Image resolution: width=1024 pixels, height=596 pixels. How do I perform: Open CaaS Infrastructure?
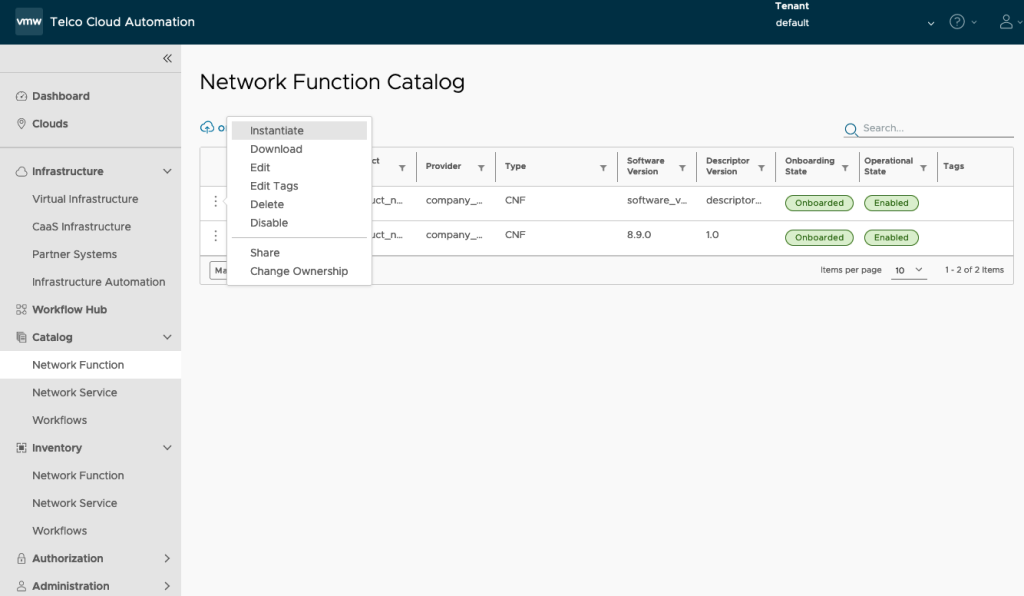tap(82, 227)
